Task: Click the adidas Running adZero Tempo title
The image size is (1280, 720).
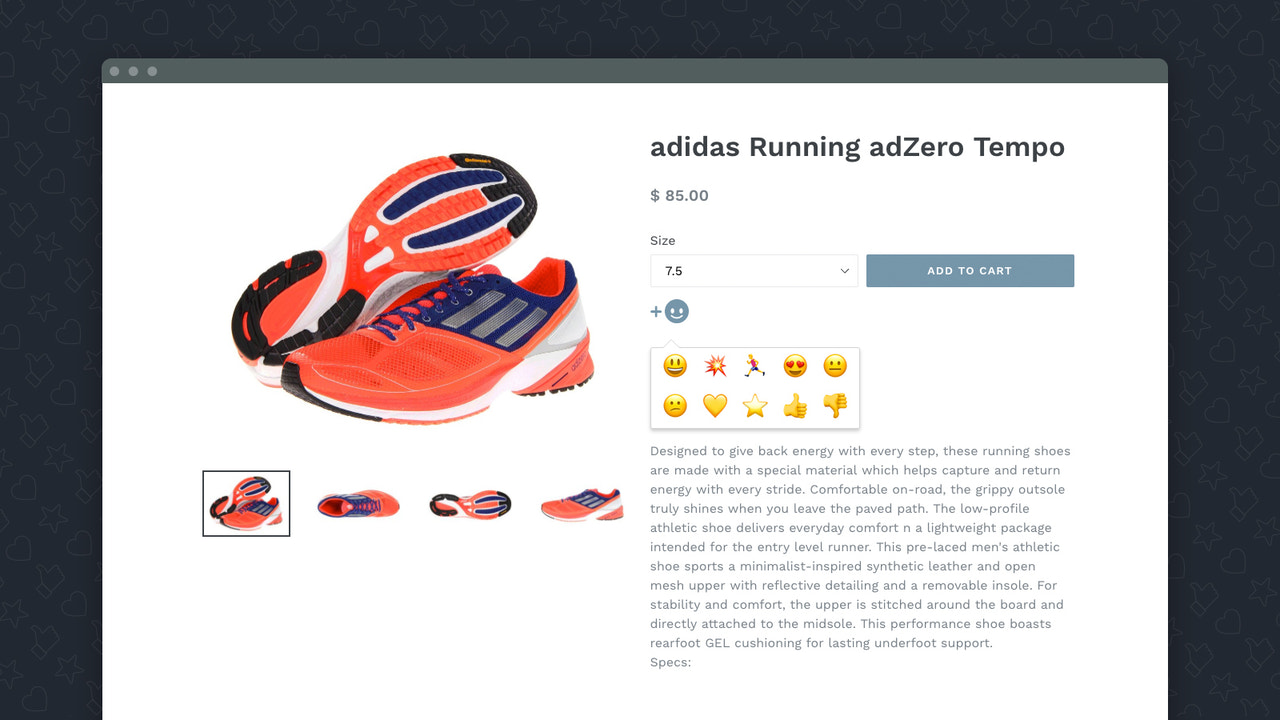Action: click(858, 147)
